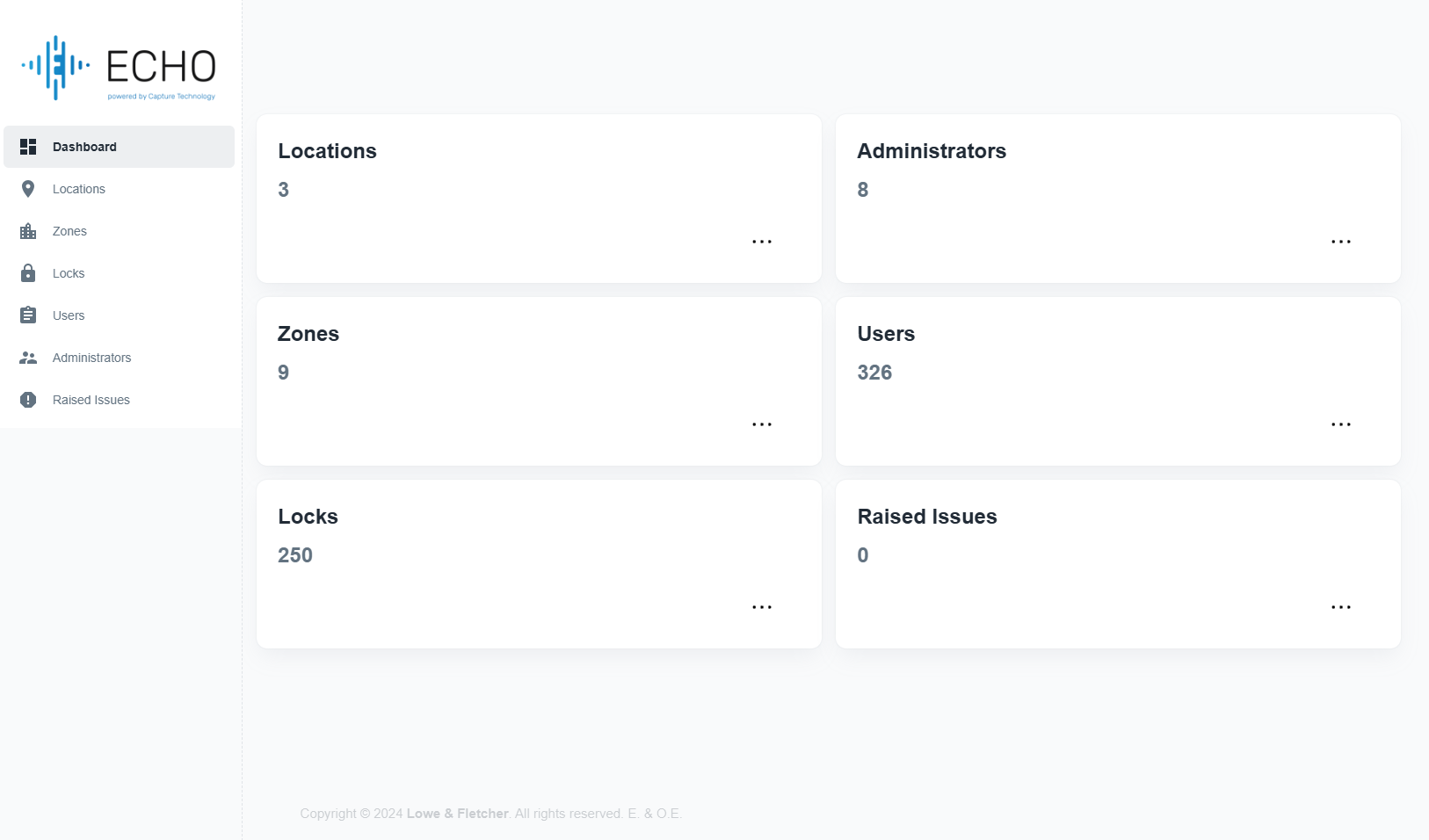
Task: Click the Locks count of 250
Action: coord(295,555)
